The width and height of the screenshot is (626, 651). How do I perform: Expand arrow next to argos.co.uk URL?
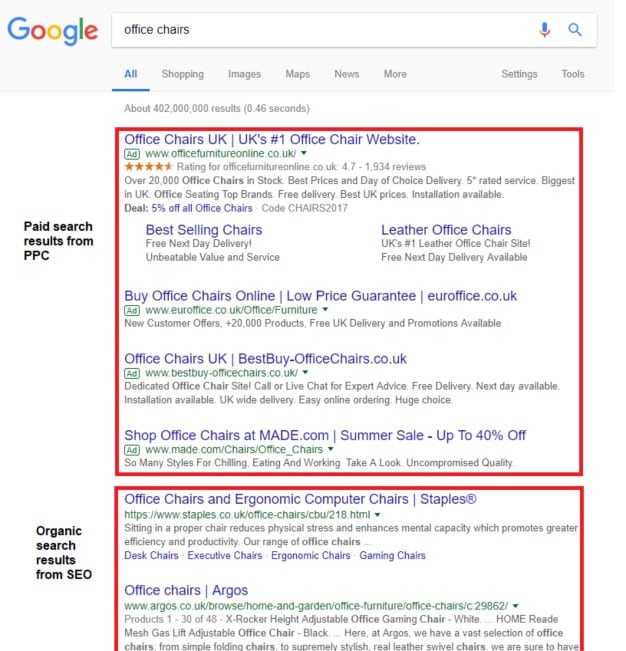[516, 606]
